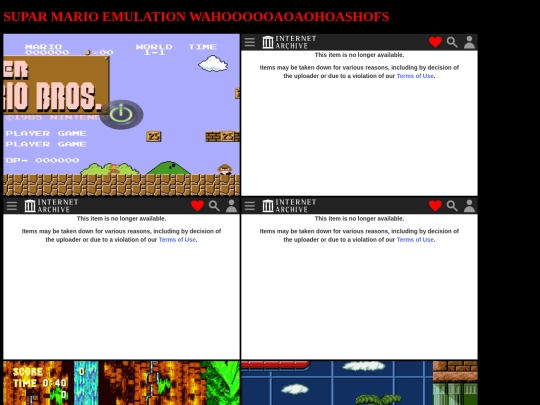This screenshot has height=405, width=540.
Task: Open search in bottom-right Internet Archive frame
Action: (452, 206)
